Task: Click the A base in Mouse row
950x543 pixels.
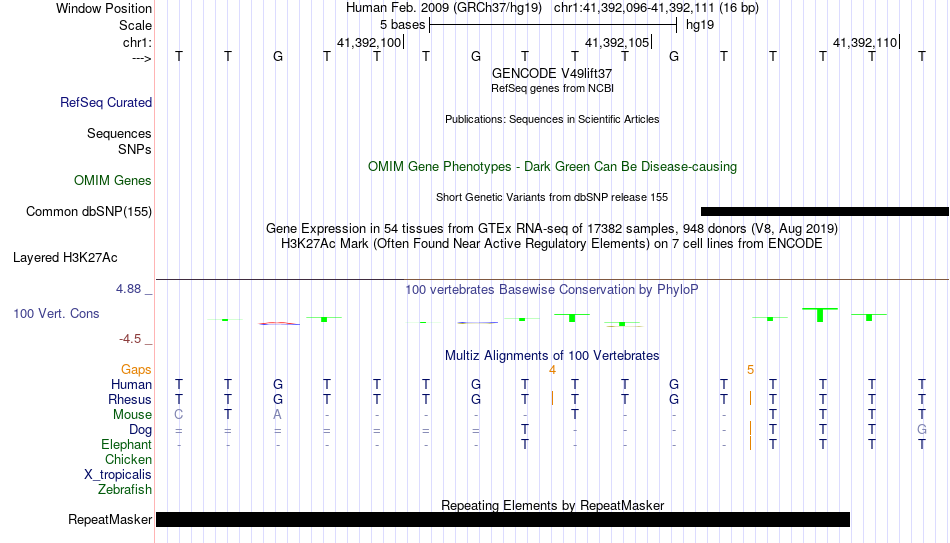Action: point(277,415)
